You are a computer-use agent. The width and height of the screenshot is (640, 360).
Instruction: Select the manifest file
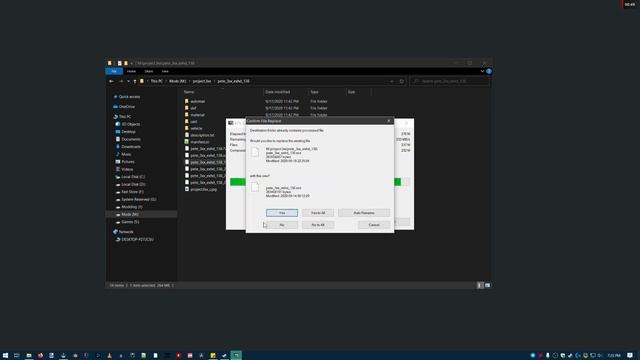coord(200,142)
